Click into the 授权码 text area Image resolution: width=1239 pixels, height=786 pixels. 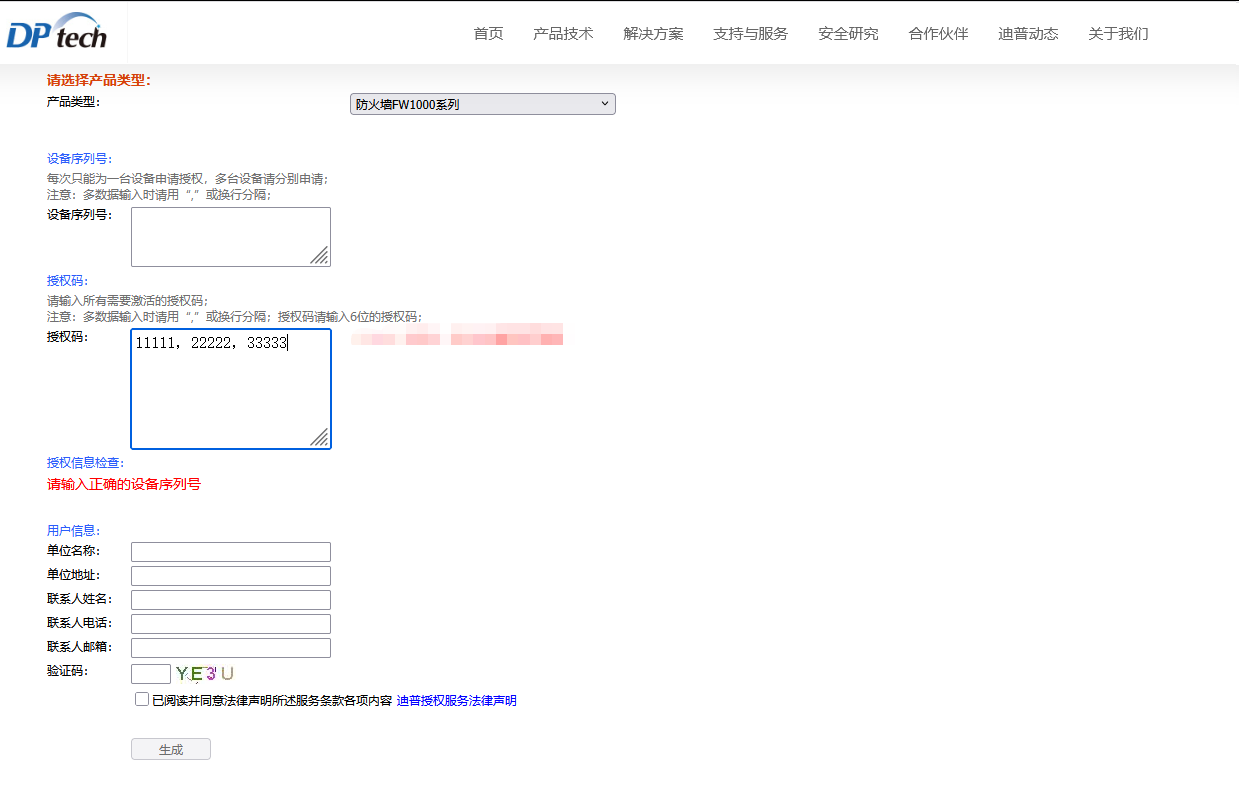coord(231,389)
